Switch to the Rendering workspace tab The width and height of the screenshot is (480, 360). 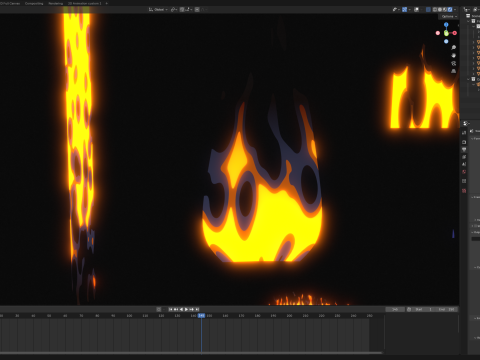point(56,3)
